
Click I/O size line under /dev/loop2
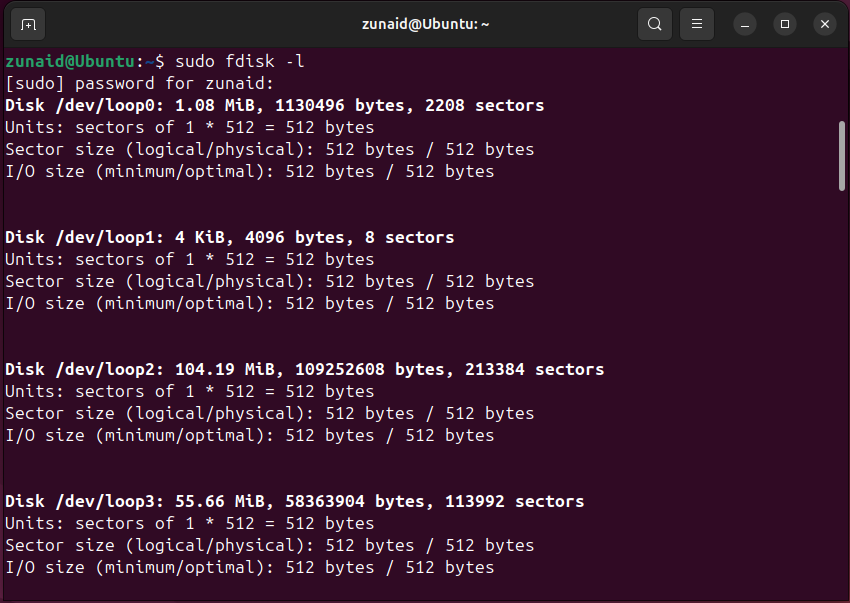pos(249,435)
